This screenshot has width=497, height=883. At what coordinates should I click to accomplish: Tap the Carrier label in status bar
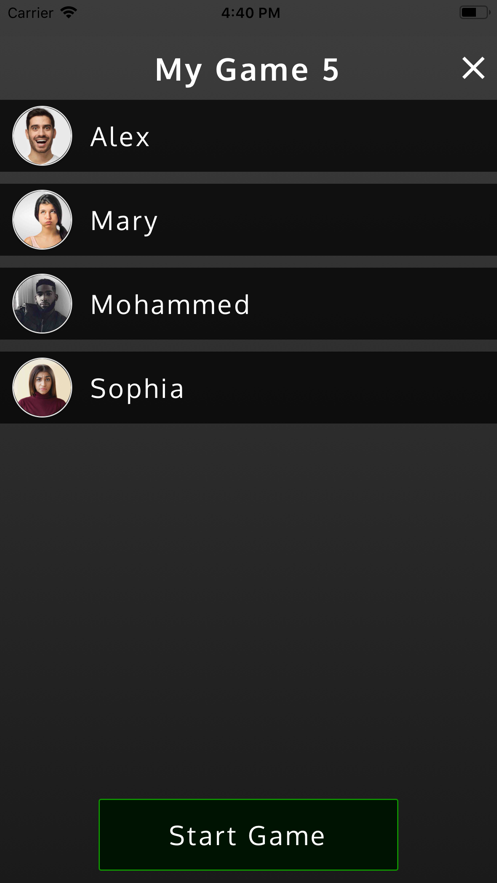pos(31,12)
